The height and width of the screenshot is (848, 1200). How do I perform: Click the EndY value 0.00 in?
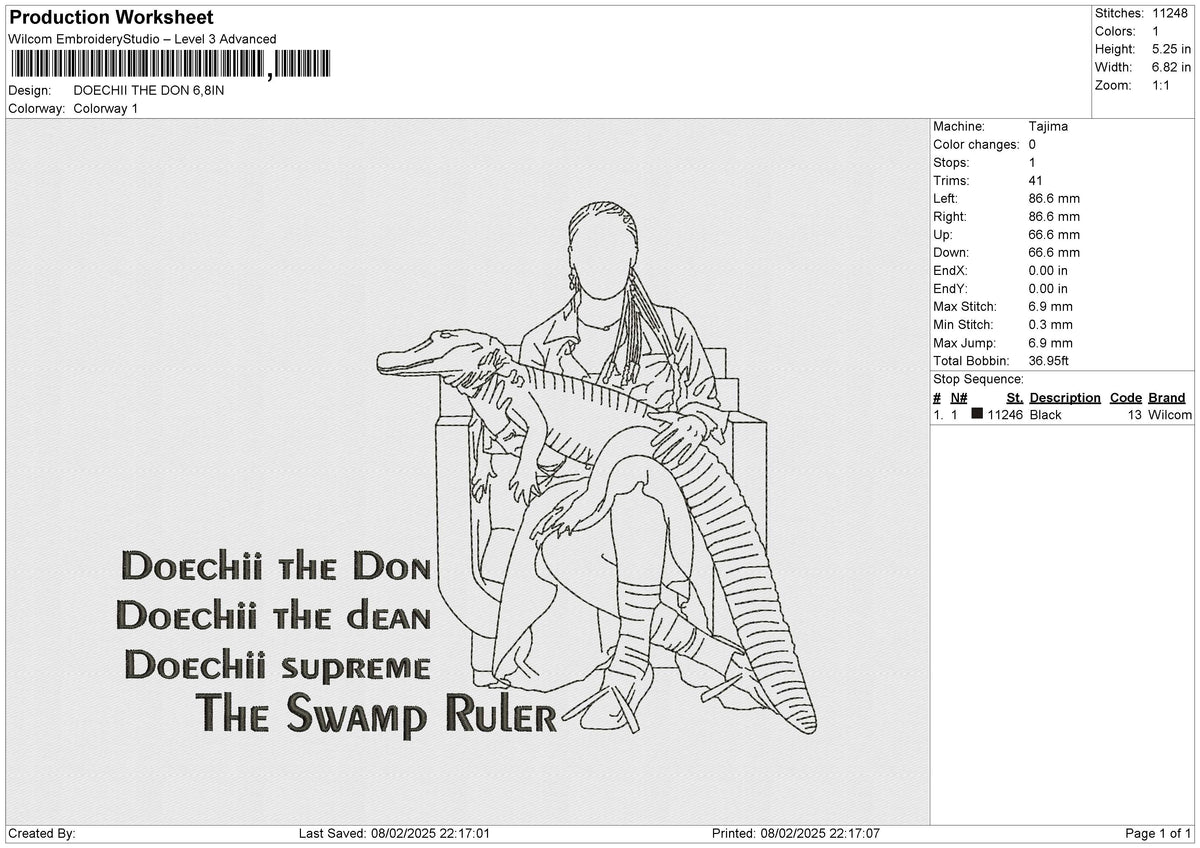[1048, 289]
